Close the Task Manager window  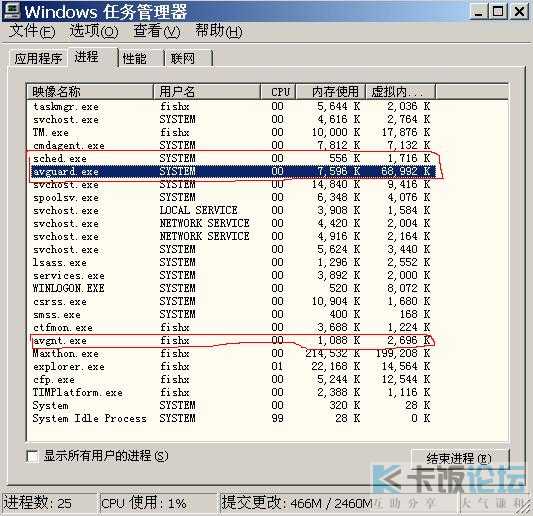tap(519, 12)
